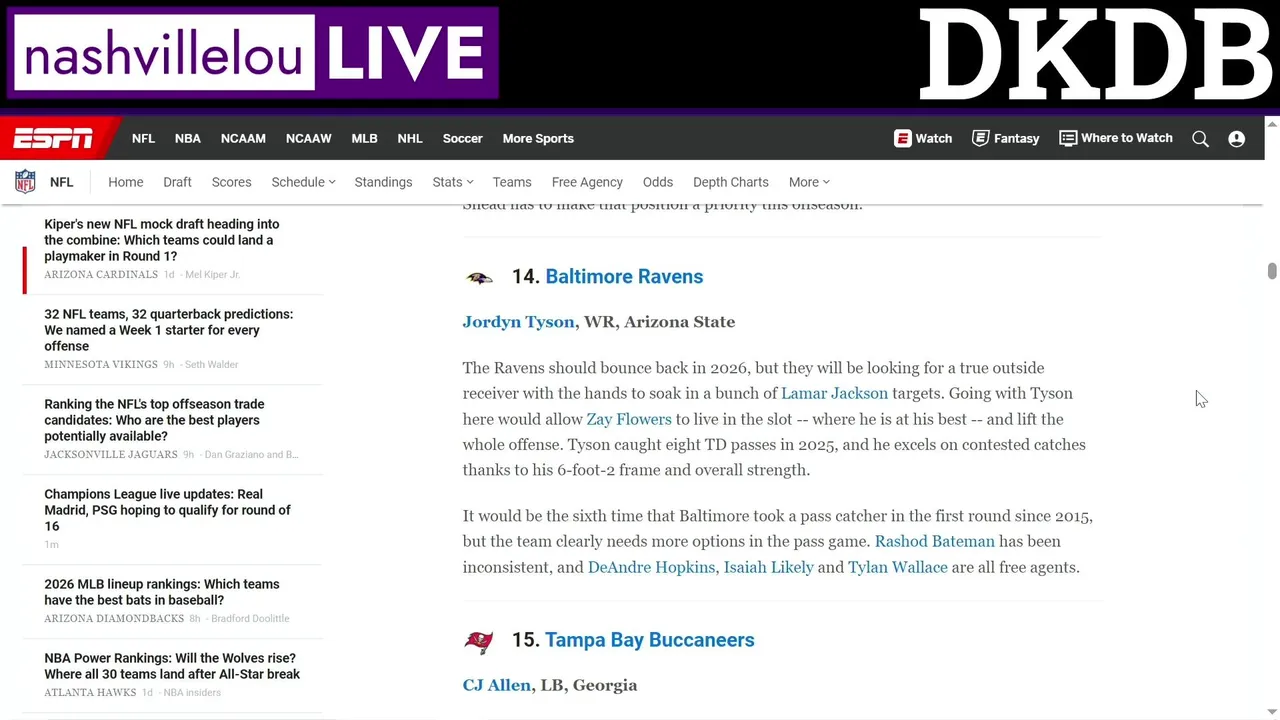Go to the Scores tab
Viewport: 1280px width, 720px height.
(x=231, y=182)
